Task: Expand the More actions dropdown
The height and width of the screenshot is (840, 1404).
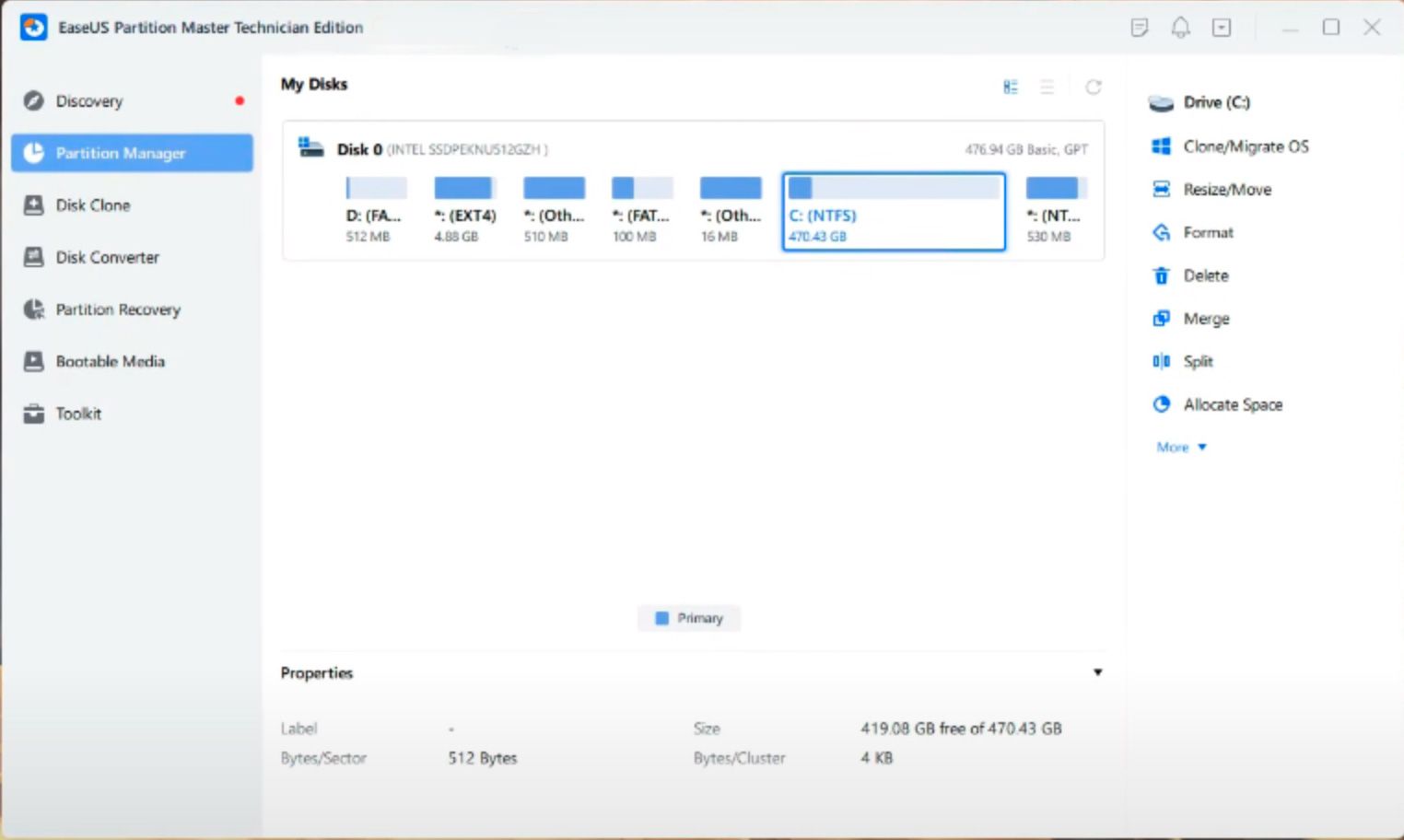Action: [1181, 447]
